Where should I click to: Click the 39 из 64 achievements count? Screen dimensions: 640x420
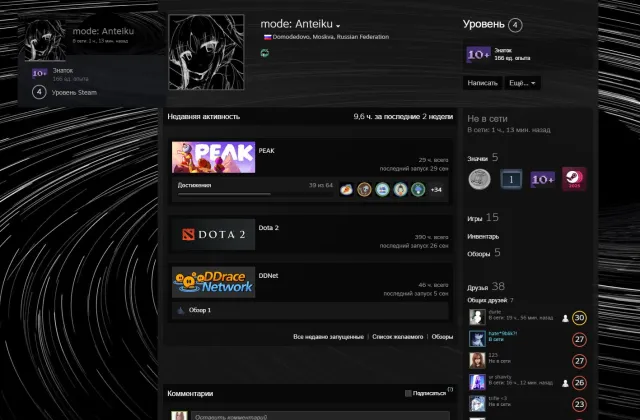click(x=321, y=185)
